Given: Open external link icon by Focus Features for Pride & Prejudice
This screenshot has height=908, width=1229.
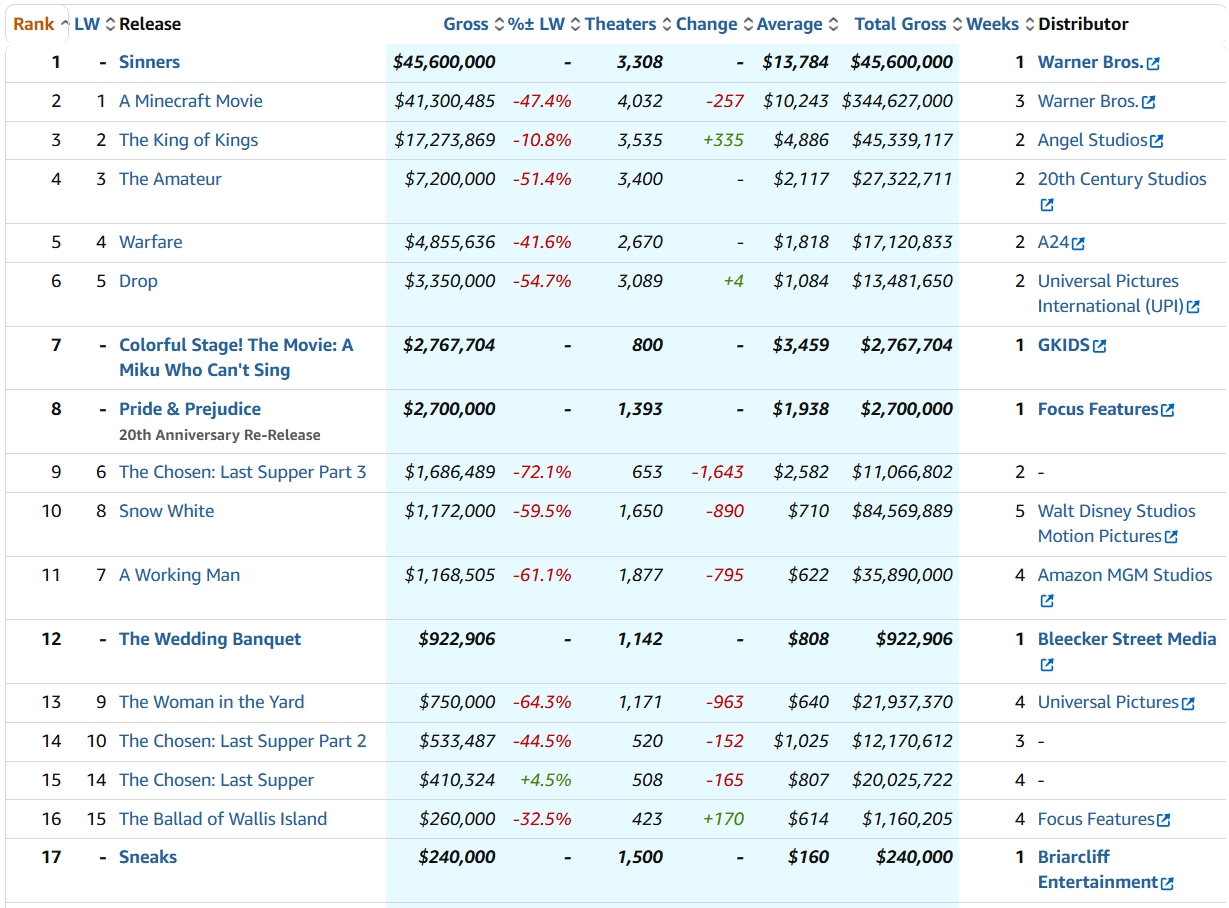Looking at the screenshot, I should [1167, 411].
